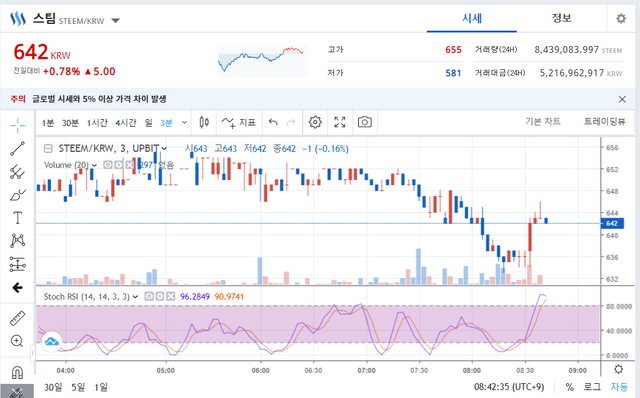Click the 642 current price label on axis
The width and height of the screenshot is (640, 398).
tap(612, 223)
